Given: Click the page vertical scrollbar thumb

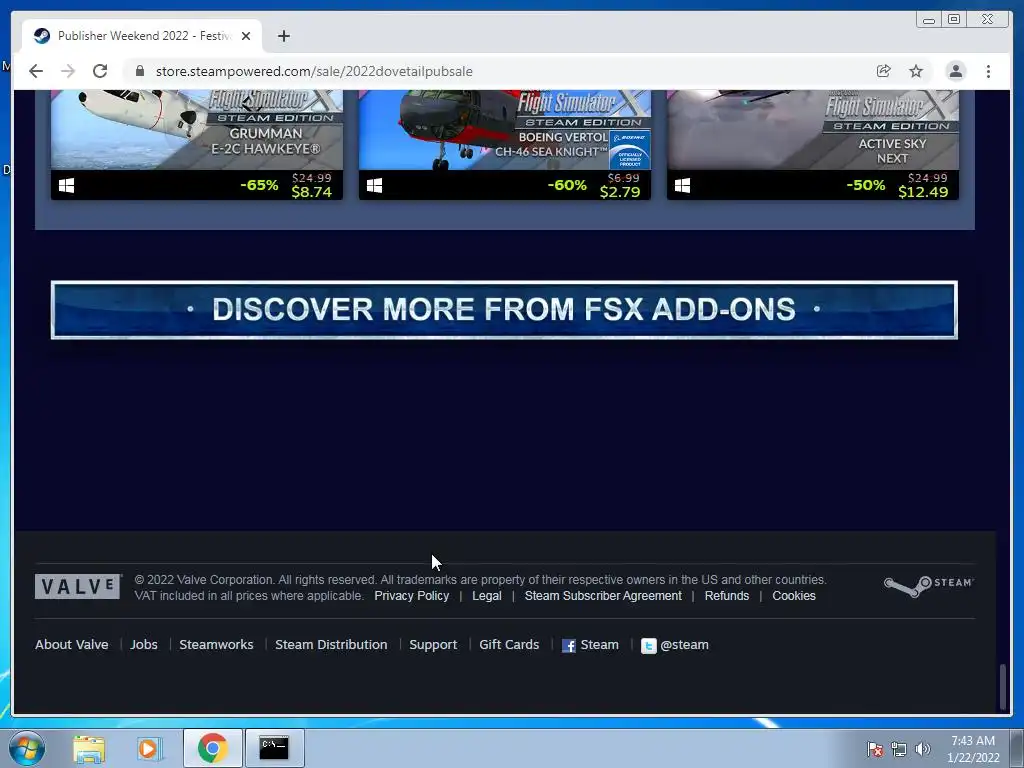Looking at the screenshot, I should [1003, 687].
